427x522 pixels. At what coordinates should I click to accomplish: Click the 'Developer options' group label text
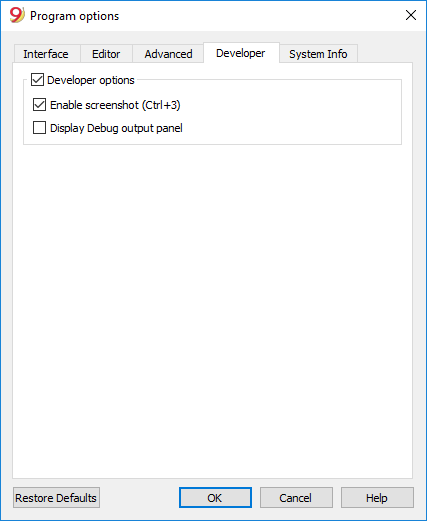pyautogui.click(x=91, y=80)
